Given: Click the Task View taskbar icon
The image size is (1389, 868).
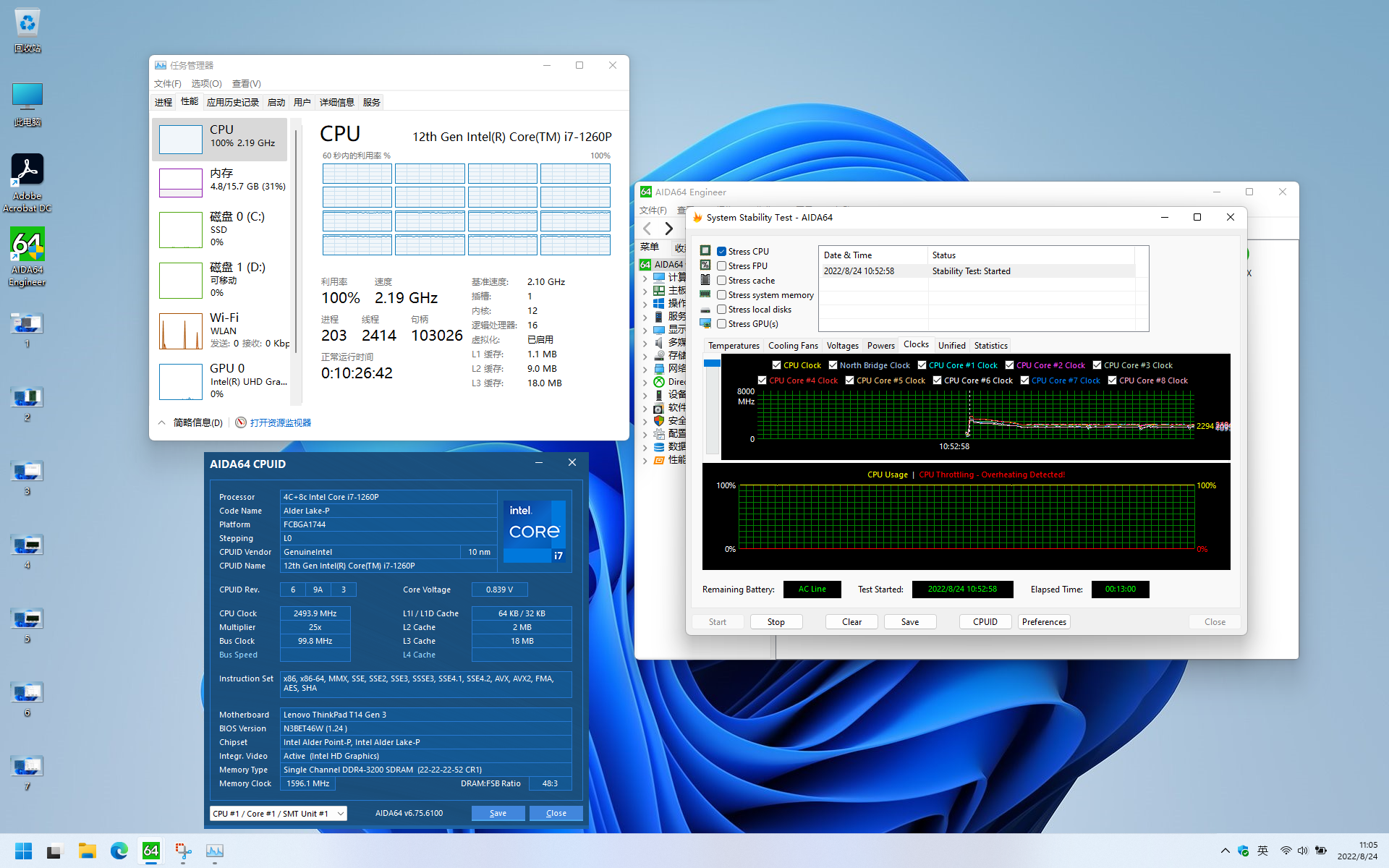Looking at the screenshot, I should coord(55,851).
